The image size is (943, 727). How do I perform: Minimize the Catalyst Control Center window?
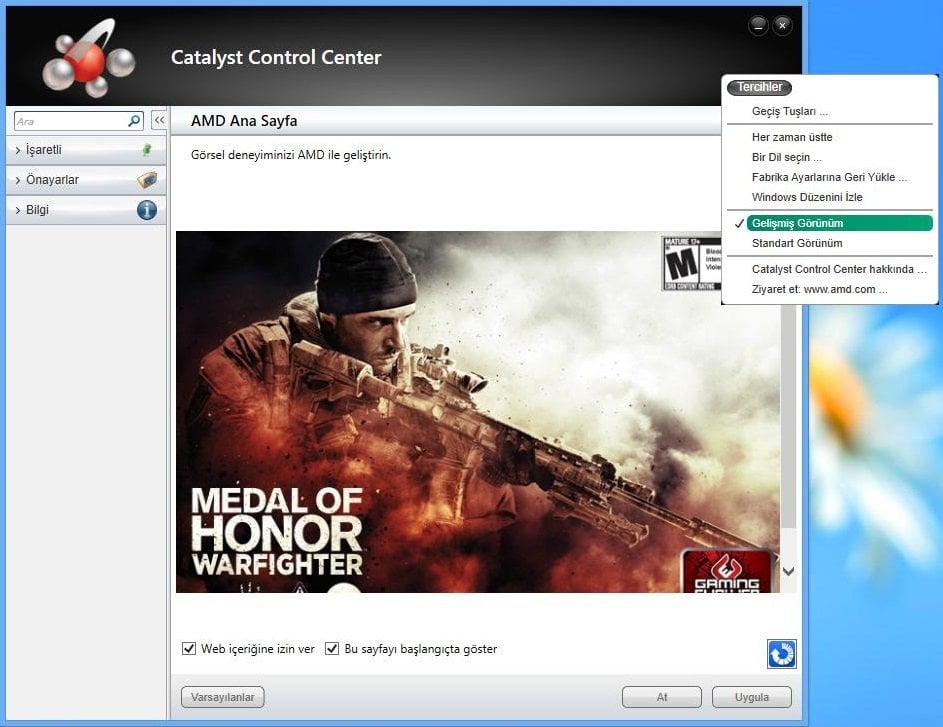coord(758,25)
